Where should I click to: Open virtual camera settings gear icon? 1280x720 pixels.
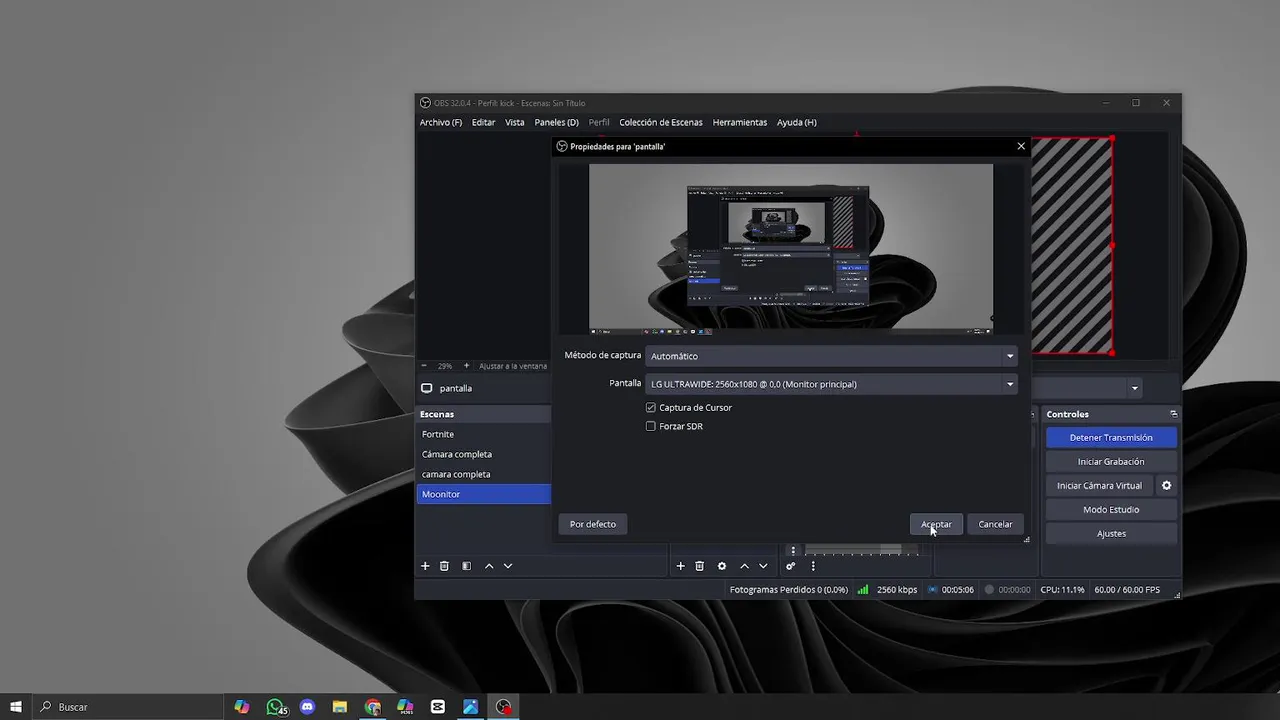click(x=1166, y=485)
